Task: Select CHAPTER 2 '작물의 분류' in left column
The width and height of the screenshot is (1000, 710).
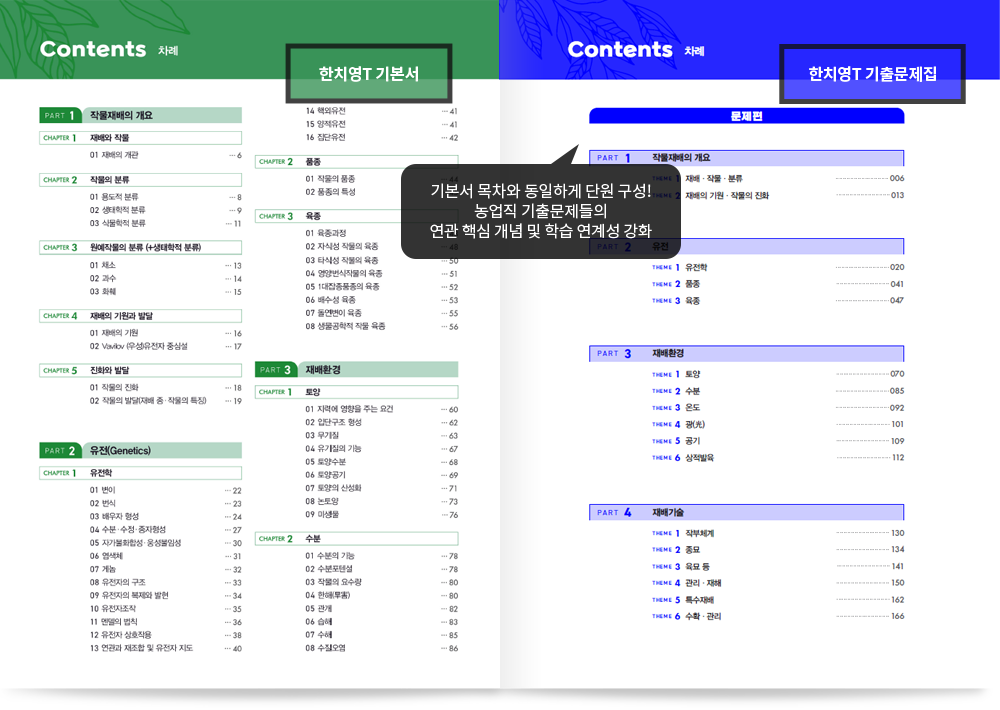Action: (140, 180)
